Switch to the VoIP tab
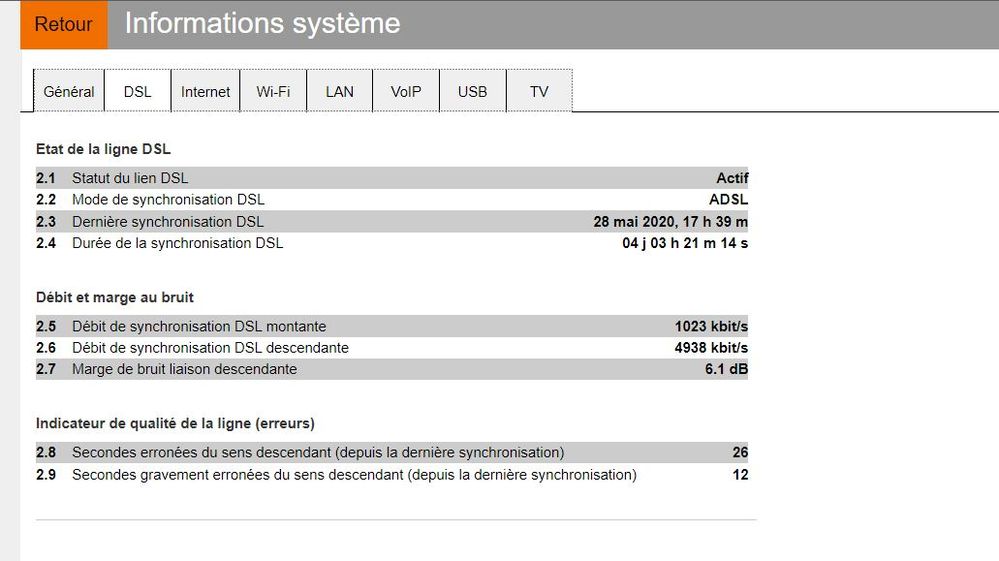Image resolution: width=999 pixels, height=561 pixels. (x=406, y=91)
